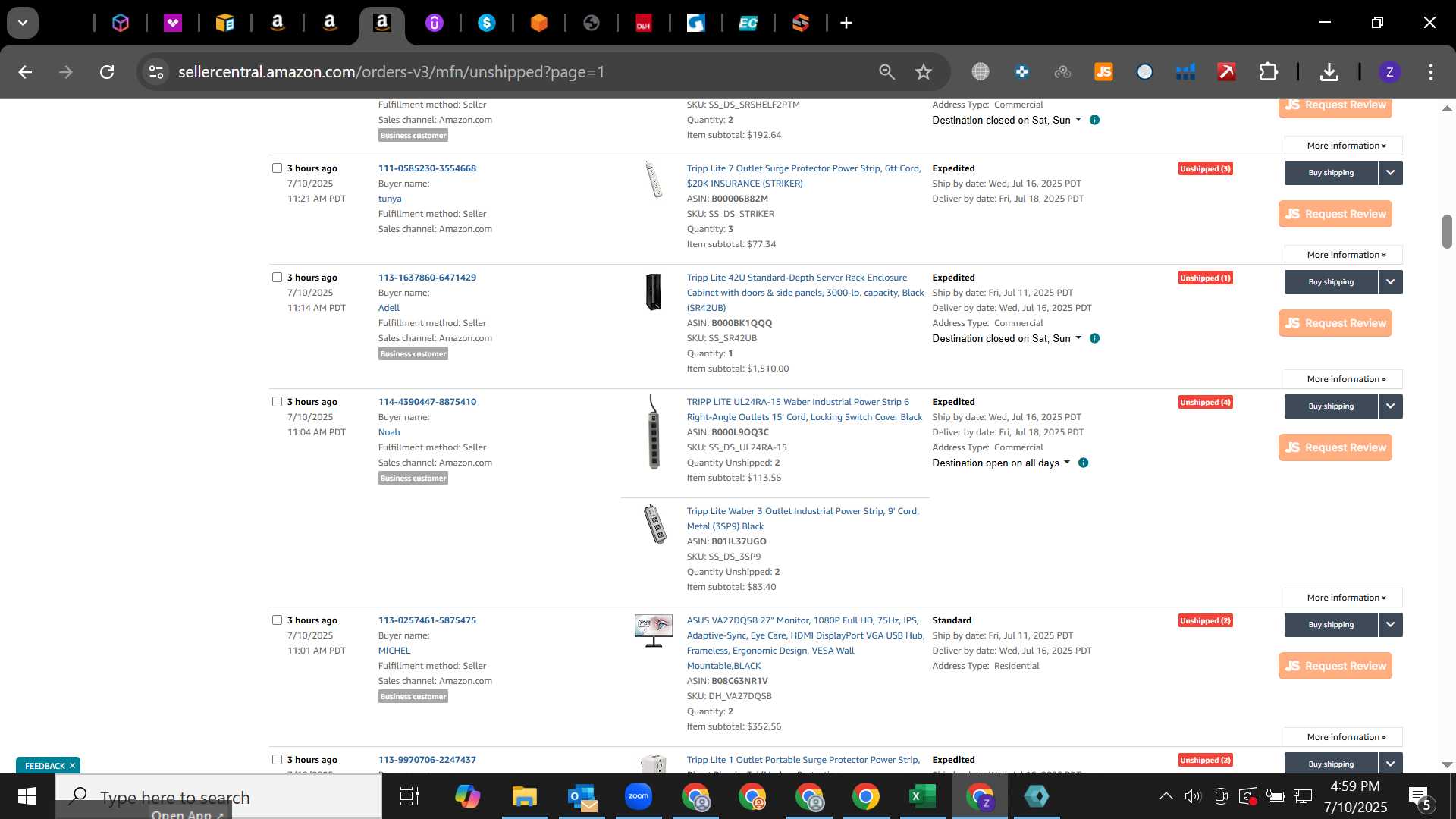Open Outlook in taskbar
Image resolution: width=1456 pixels, height=819 pixels.
pos(582,796)
